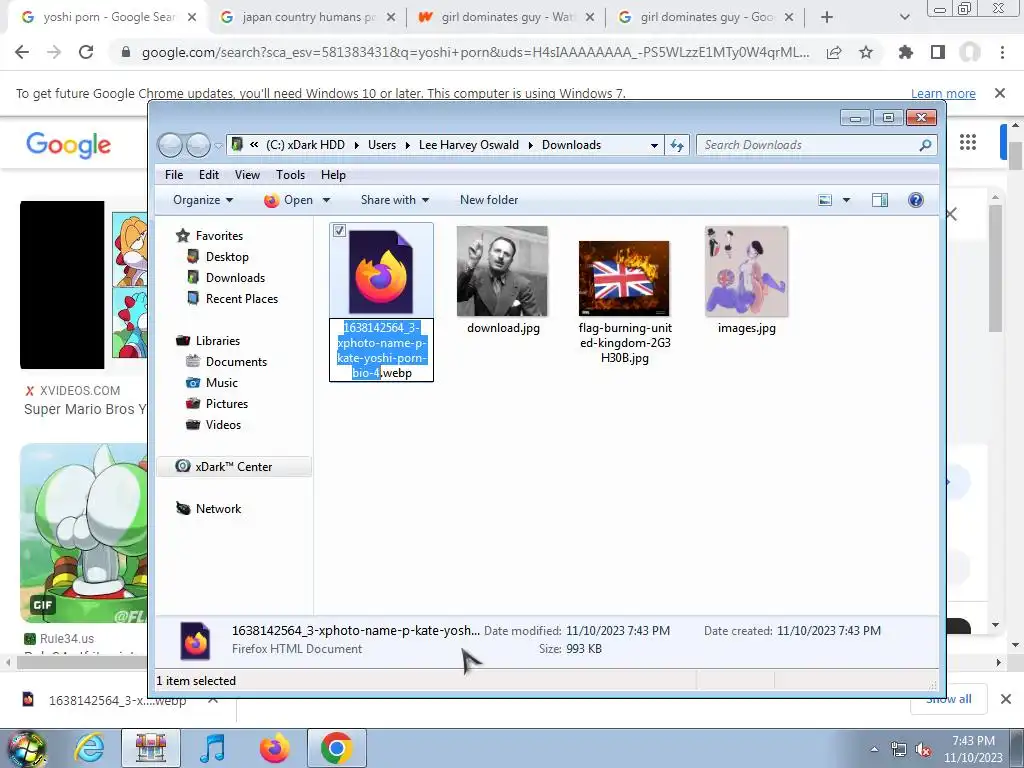Close the Chrome downloads bar
Viewport: 1024px width, 768px height.
tap(1006, 699)
